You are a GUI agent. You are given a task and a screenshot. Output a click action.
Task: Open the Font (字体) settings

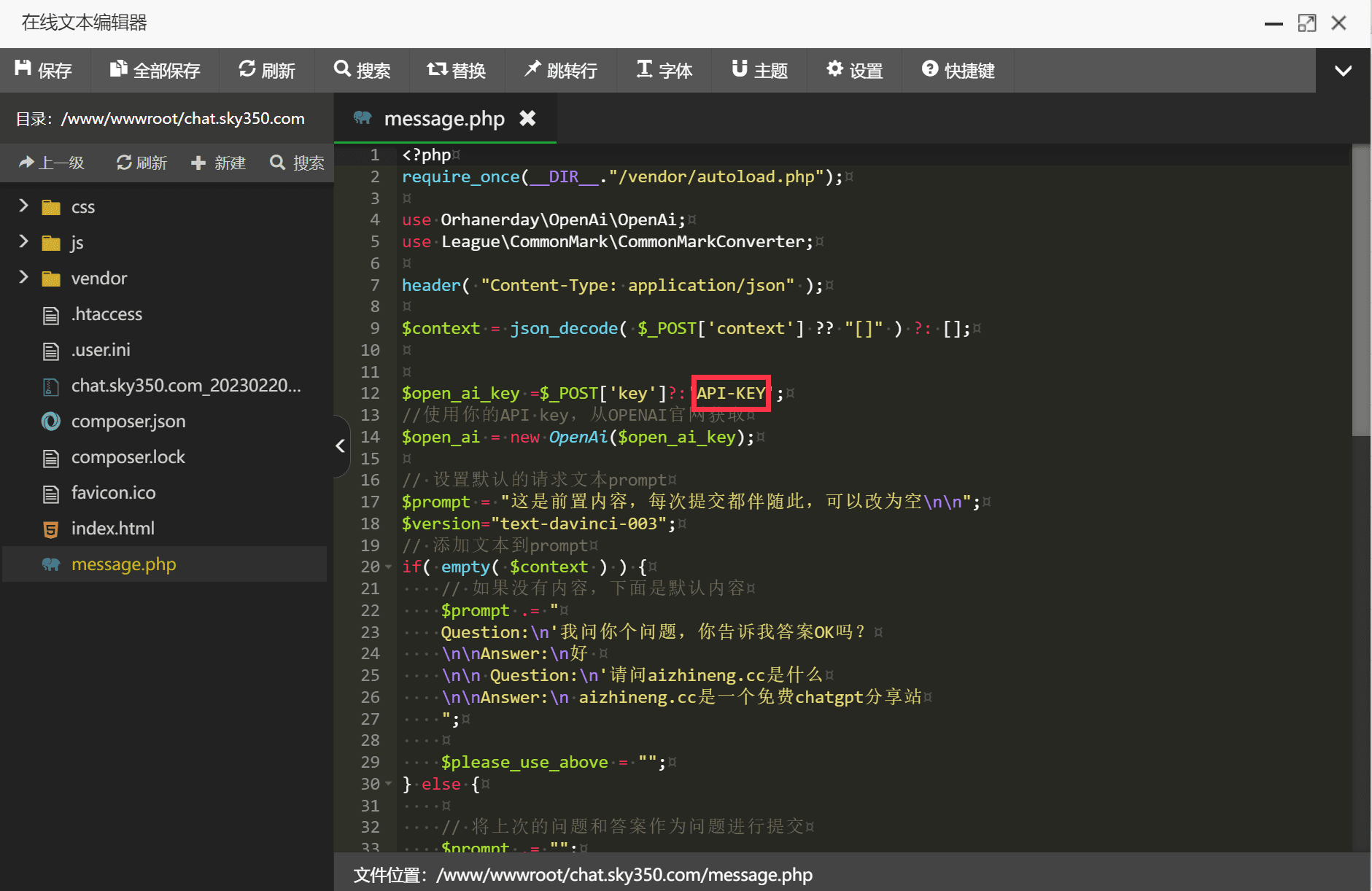tap(664, 70)
